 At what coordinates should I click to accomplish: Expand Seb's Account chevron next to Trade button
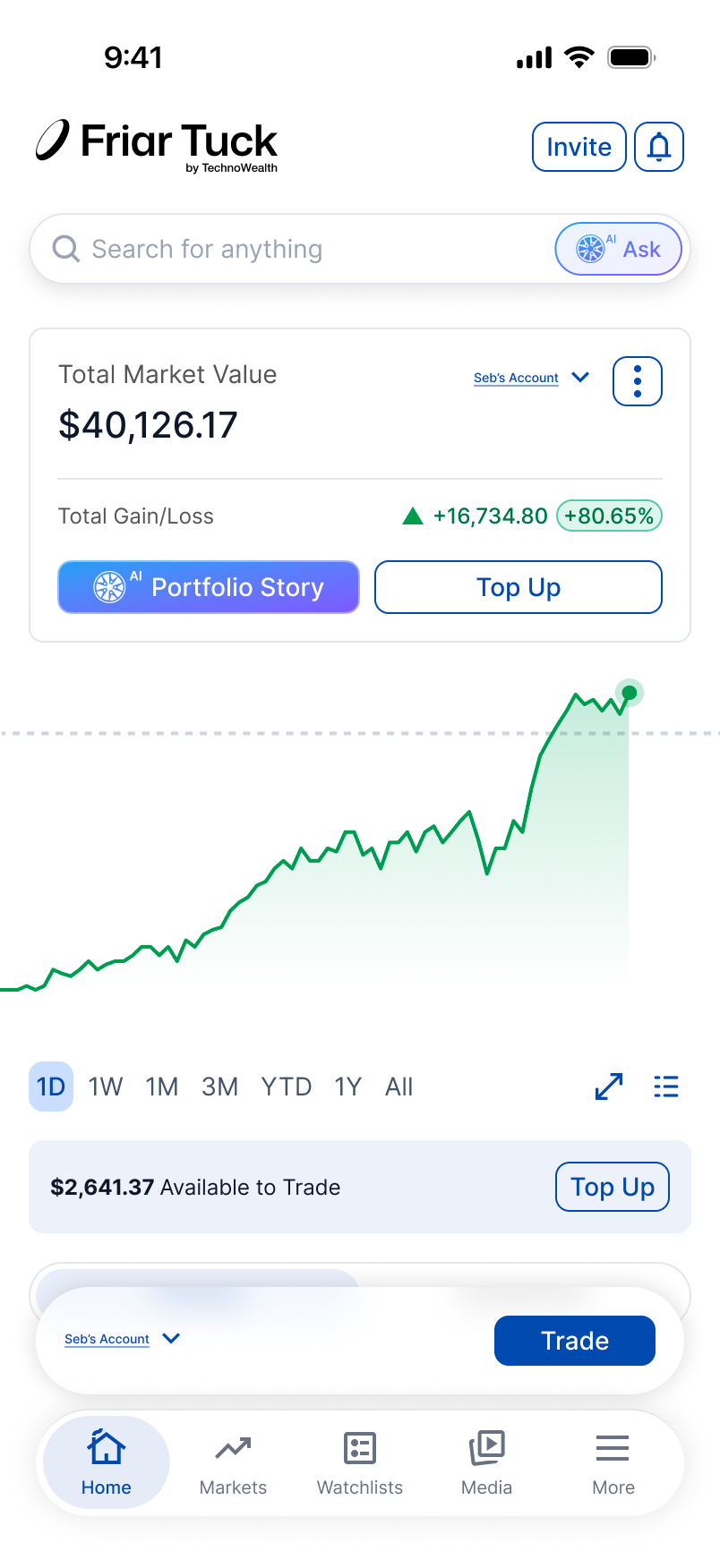pos(171,1338)
